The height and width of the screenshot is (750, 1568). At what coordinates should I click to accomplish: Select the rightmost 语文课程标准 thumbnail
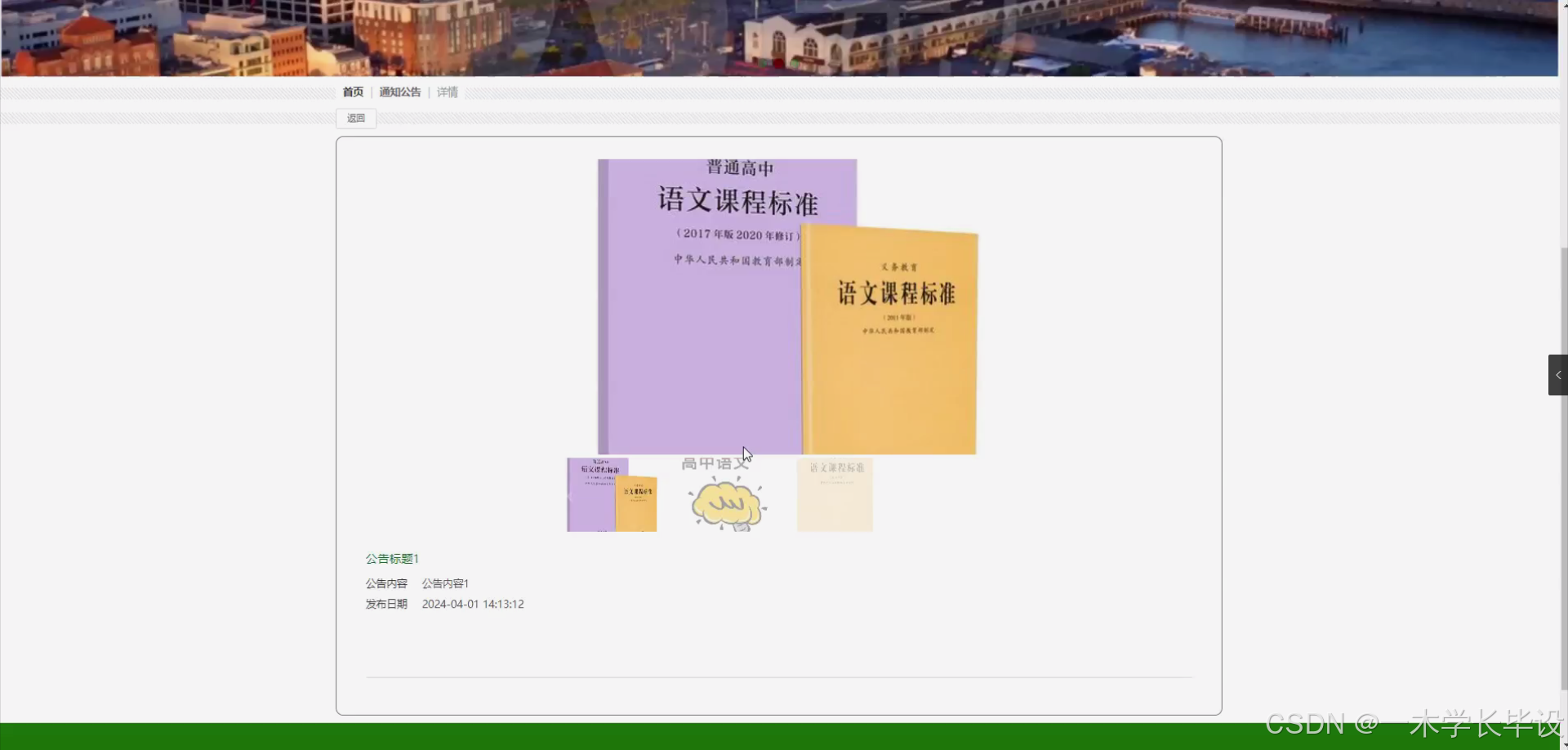pos(834,494)
